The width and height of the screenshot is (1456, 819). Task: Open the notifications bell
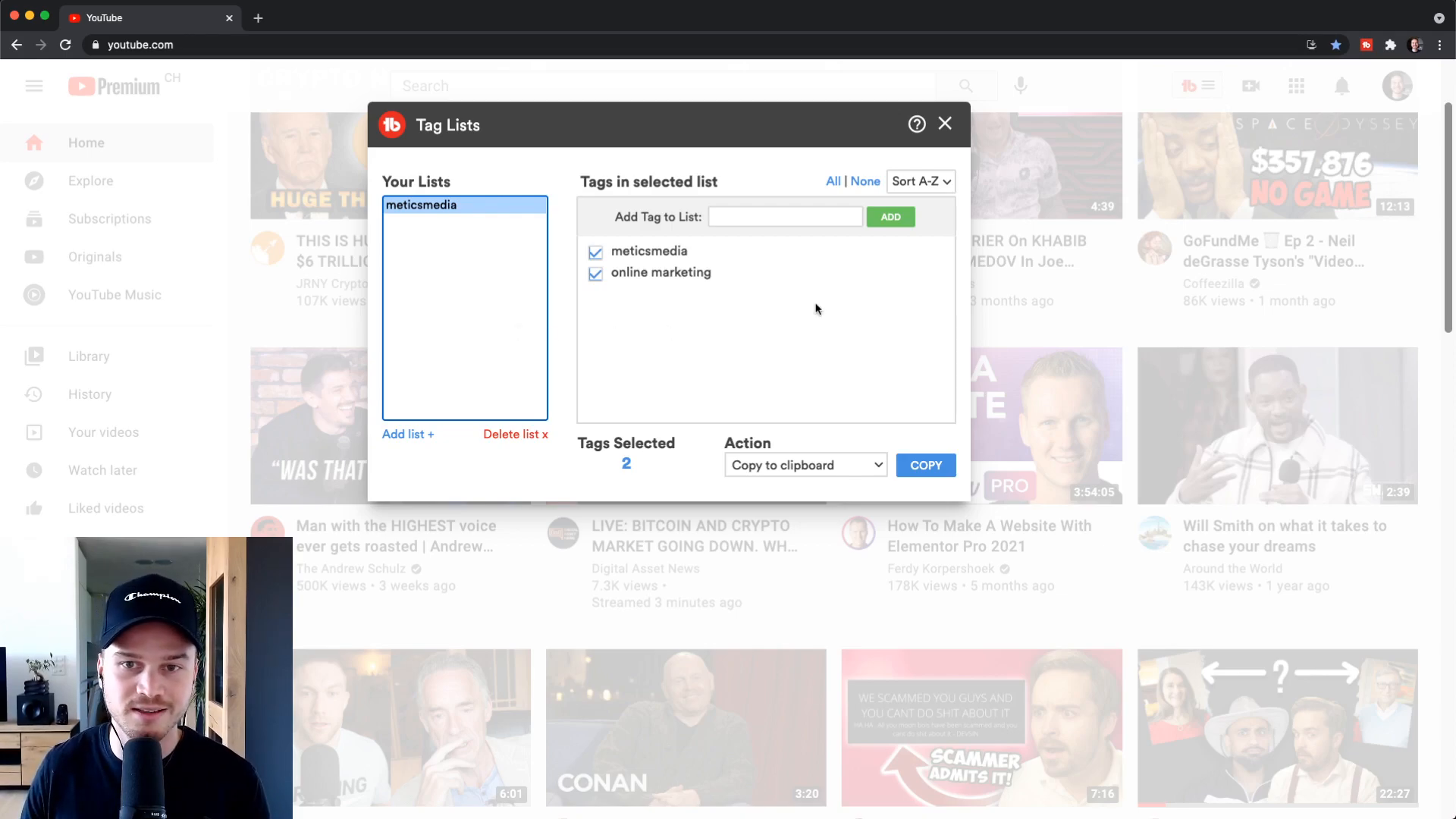click(1342, 86)
